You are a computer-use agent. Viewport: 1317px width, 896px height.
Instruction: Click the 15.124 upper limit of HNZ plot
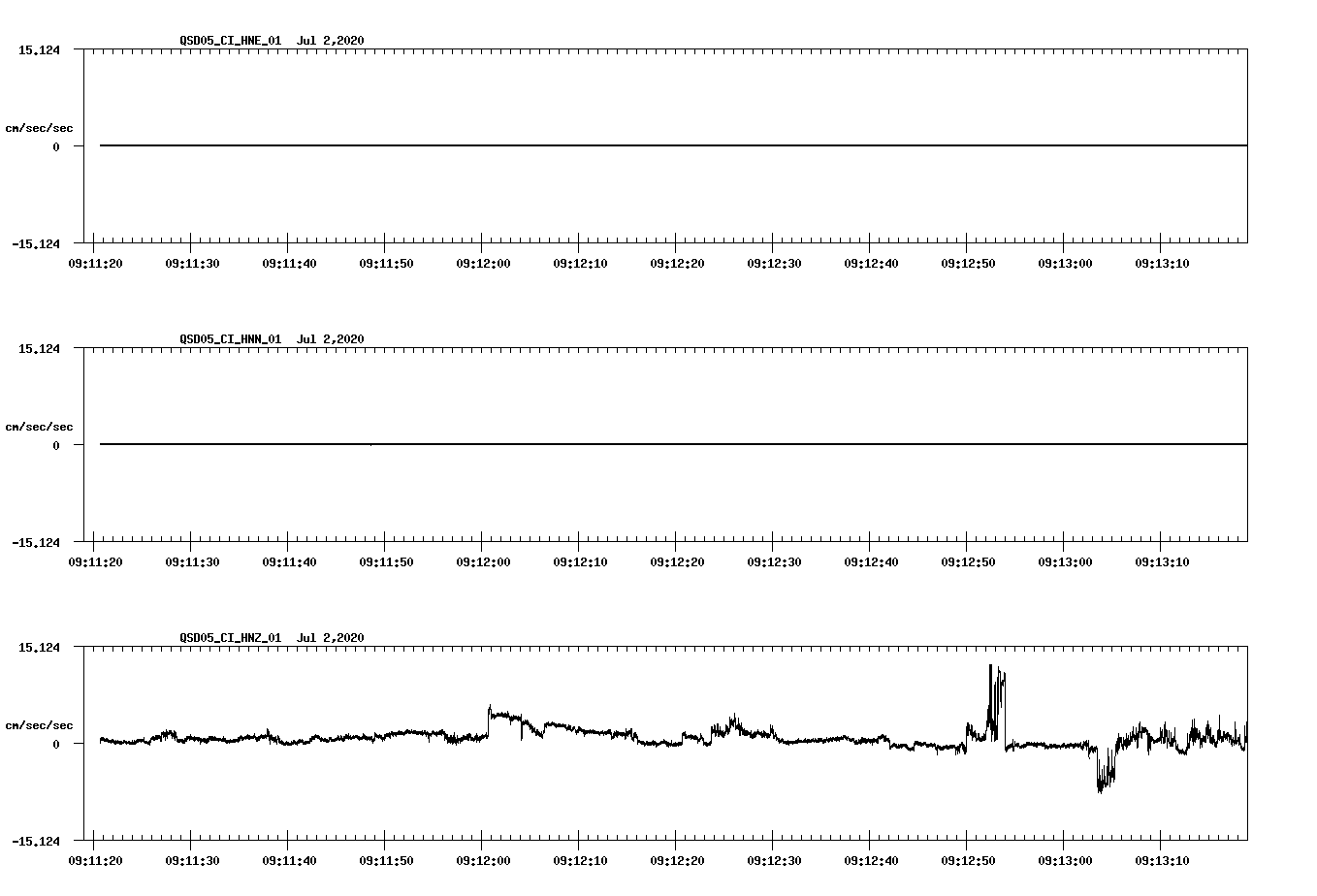[39, 648]
